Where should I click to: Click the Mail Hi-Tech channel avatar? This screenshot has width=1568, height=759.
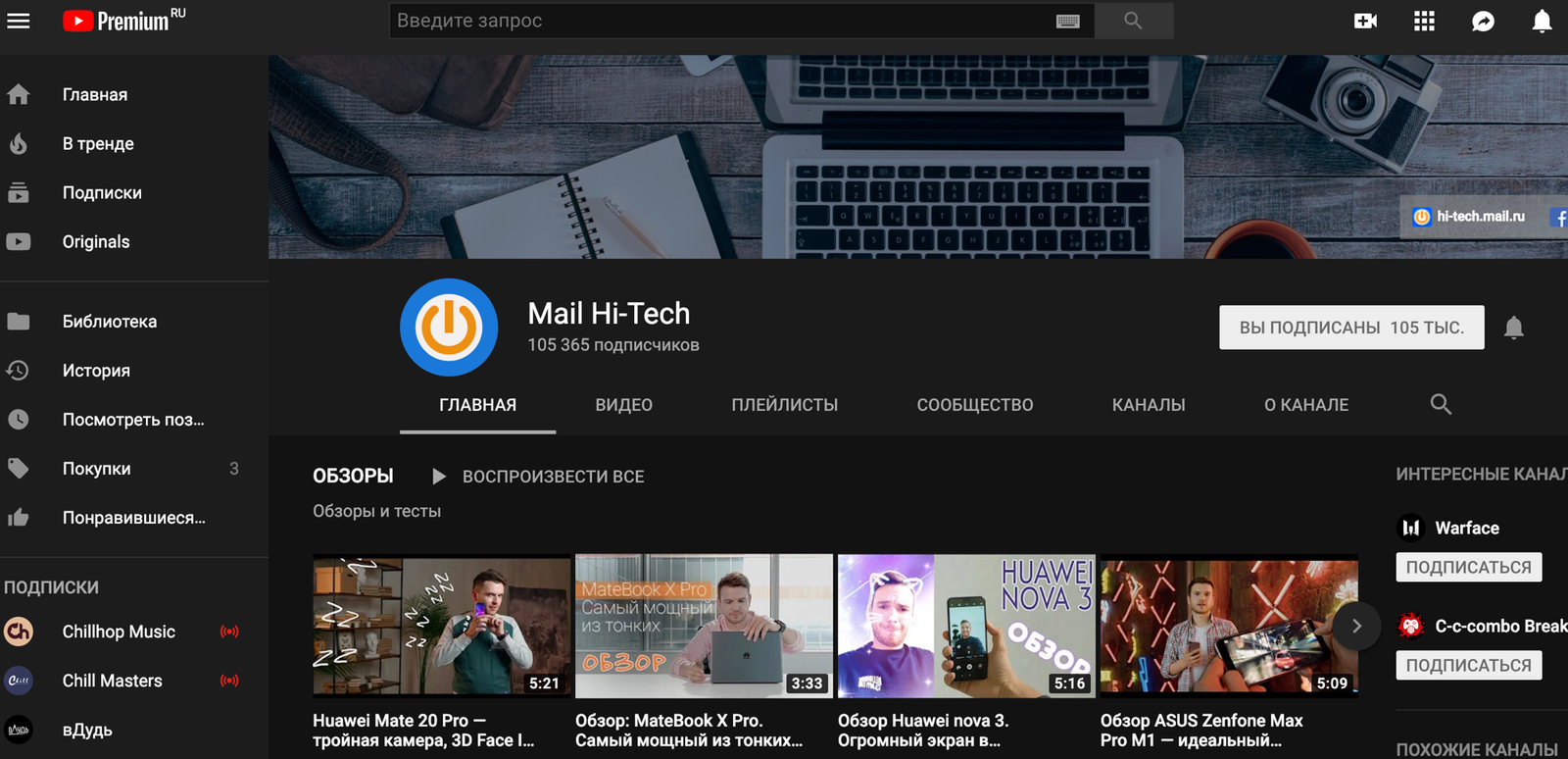pos(449,328)
